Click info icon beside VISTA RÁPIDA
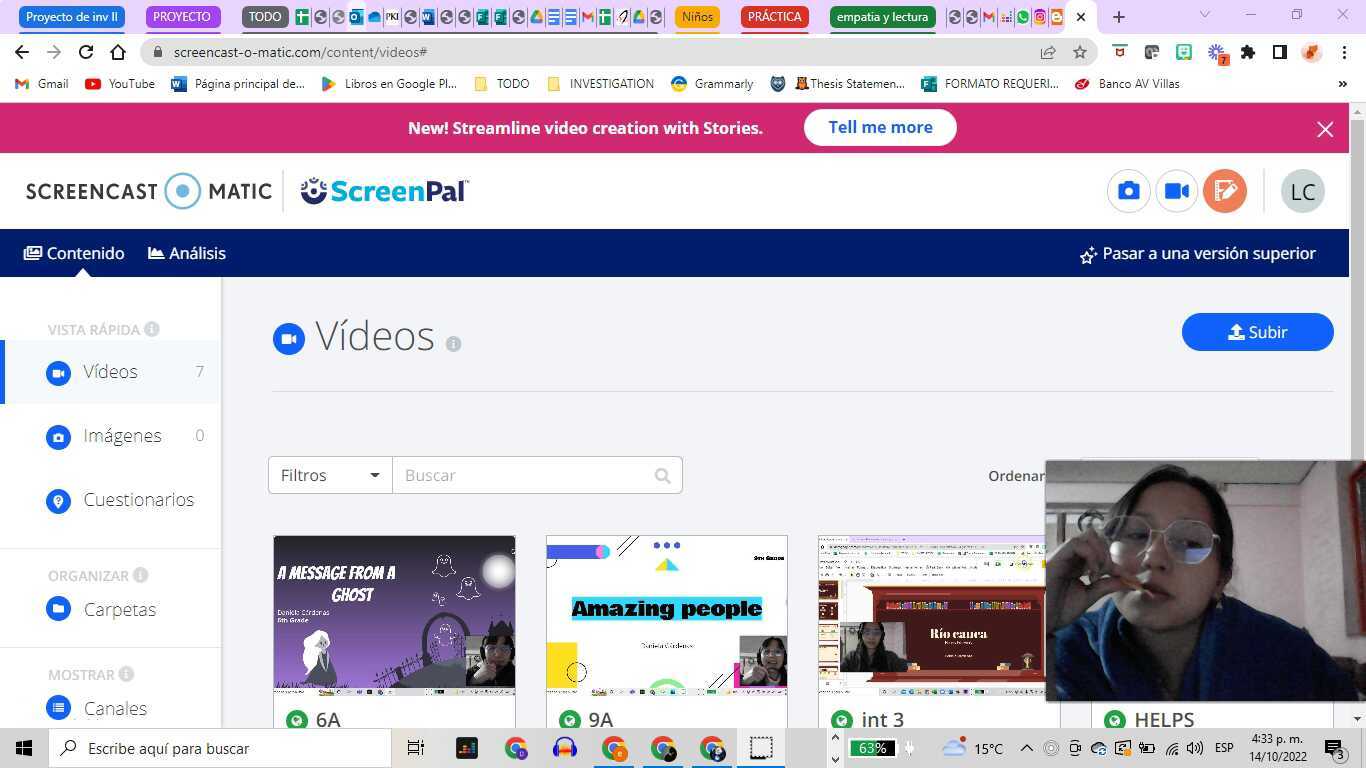The height and width of the screenshot is (768, 1366). (151, 329)
